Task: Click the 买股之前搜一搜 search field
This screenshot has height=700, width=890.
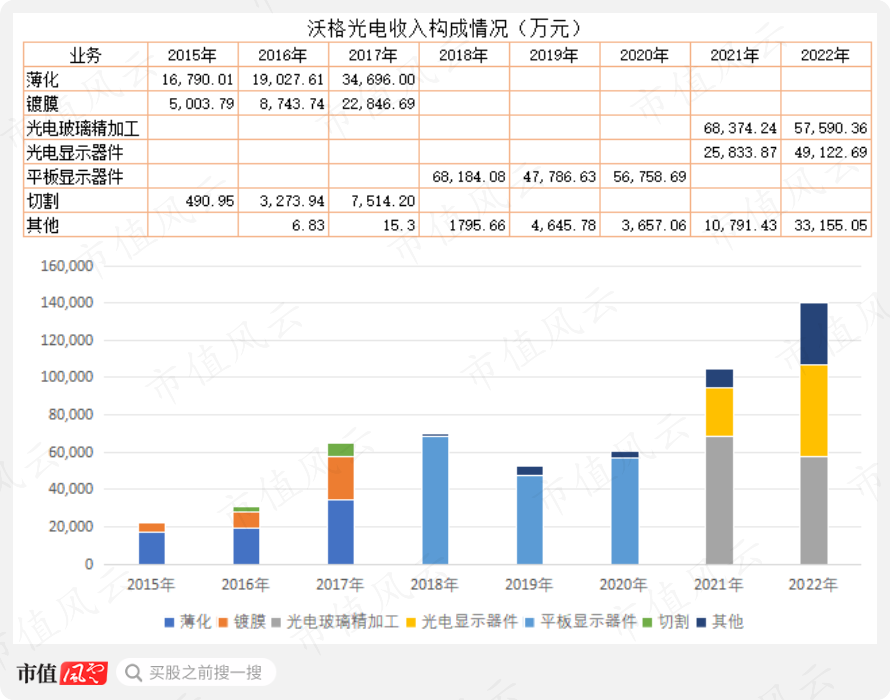Action: [196, 673]
